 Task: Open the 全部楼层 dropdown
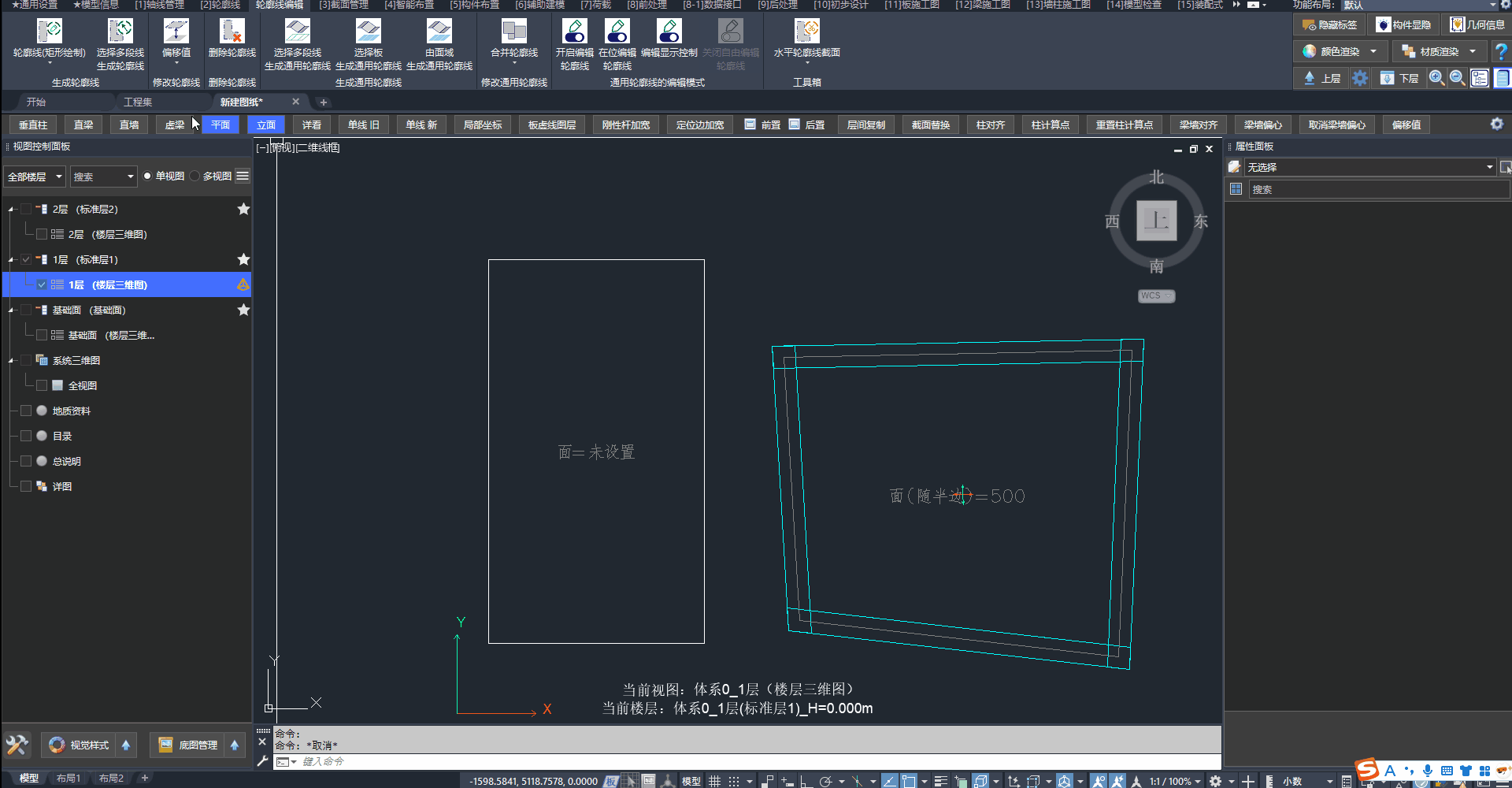point(35,177)
